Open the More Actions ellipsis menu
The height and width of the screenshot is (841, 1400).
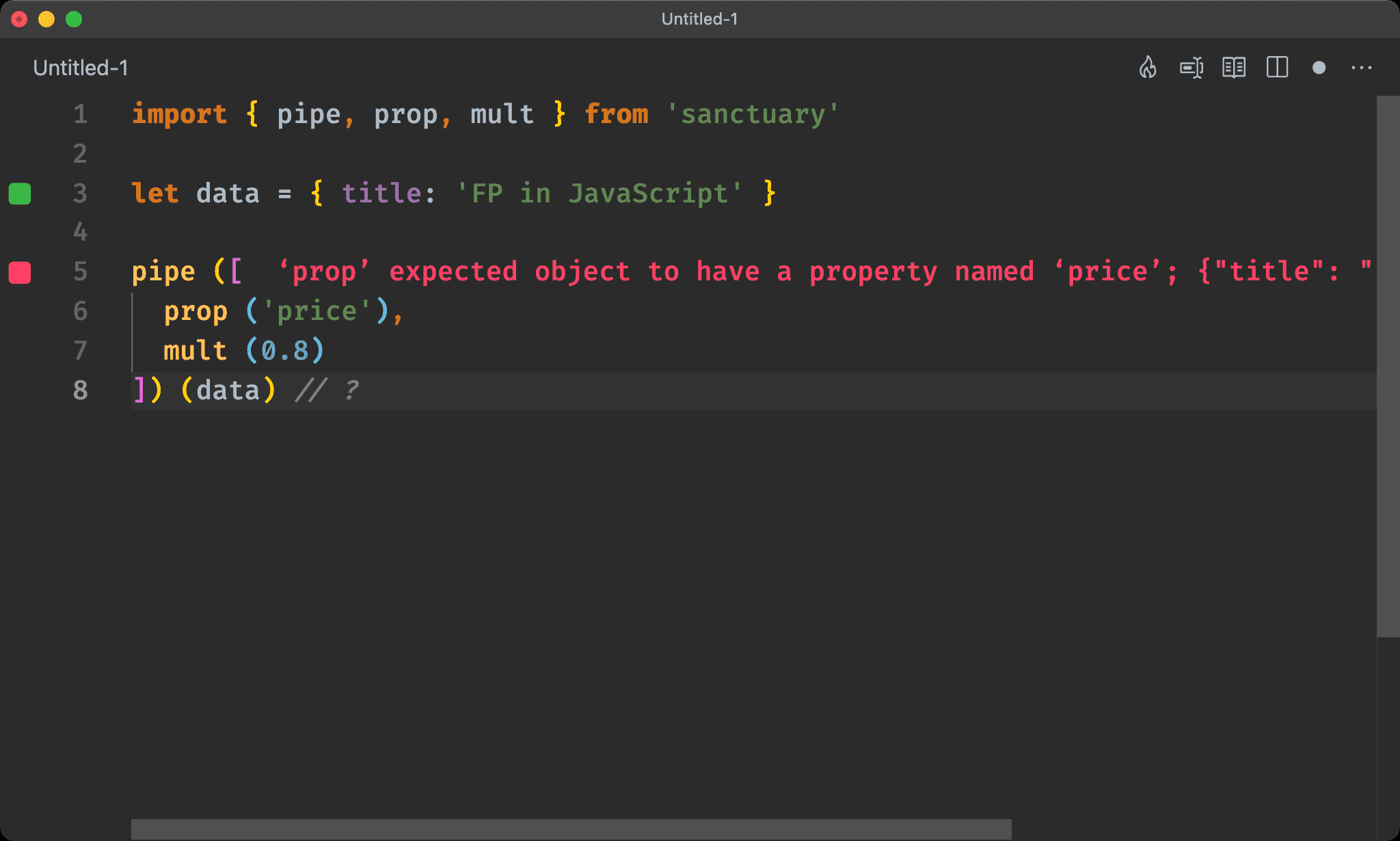tap(1362, 68)
